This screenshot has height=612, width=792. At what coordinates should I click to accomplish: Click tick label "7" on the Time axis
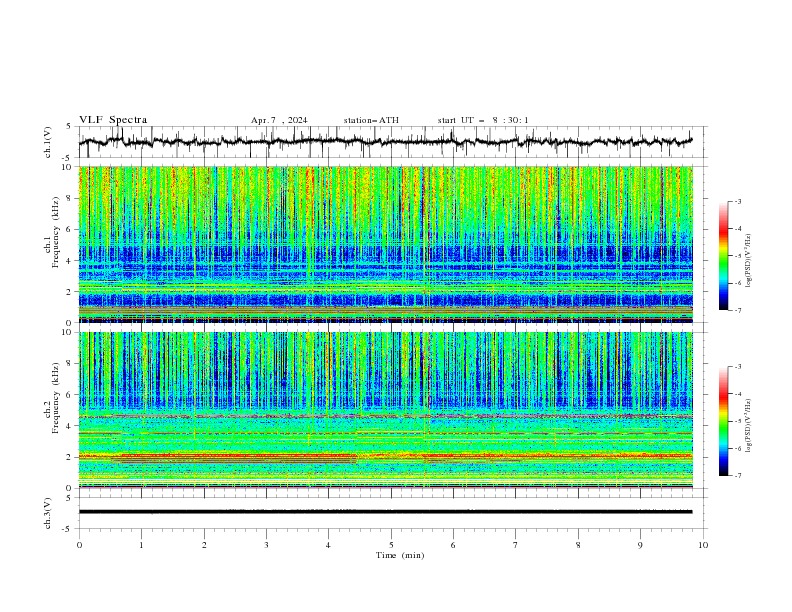point(516,545)
